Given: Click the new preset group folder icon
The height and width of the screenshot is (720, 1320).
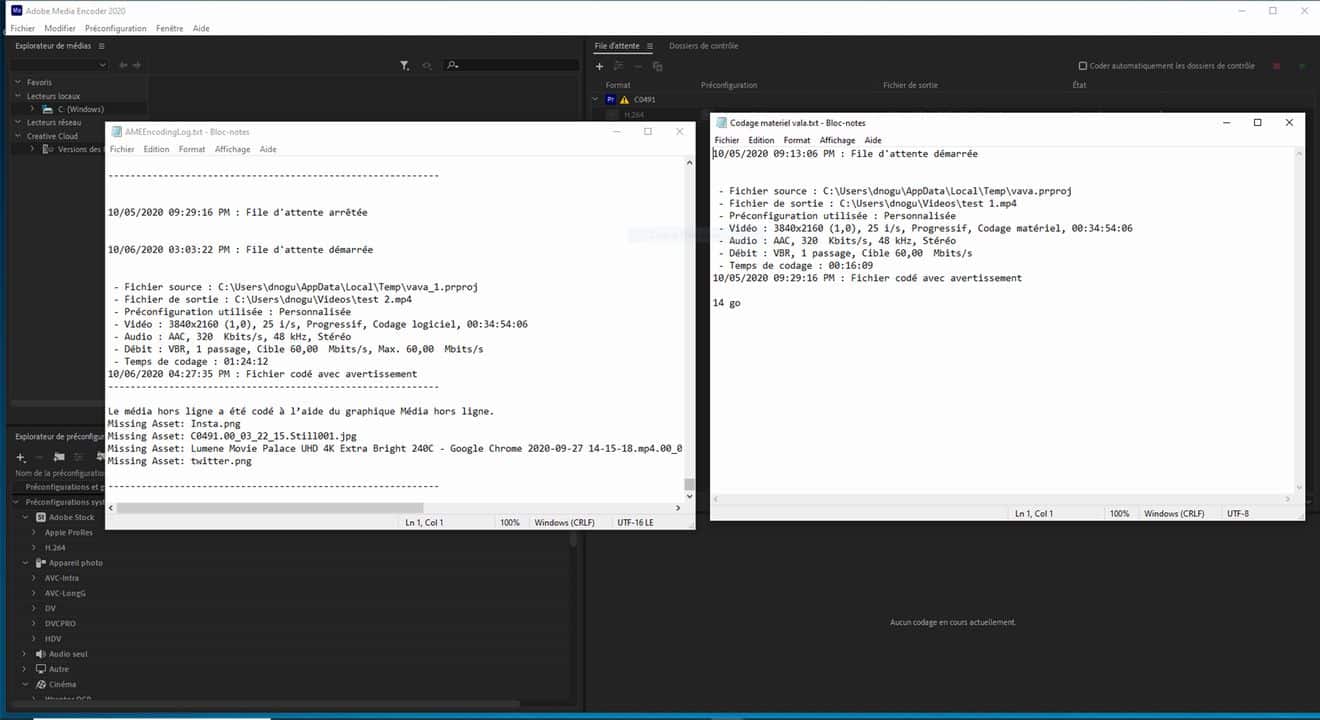Looking at the screenshot, I should [x=59, y=457].
